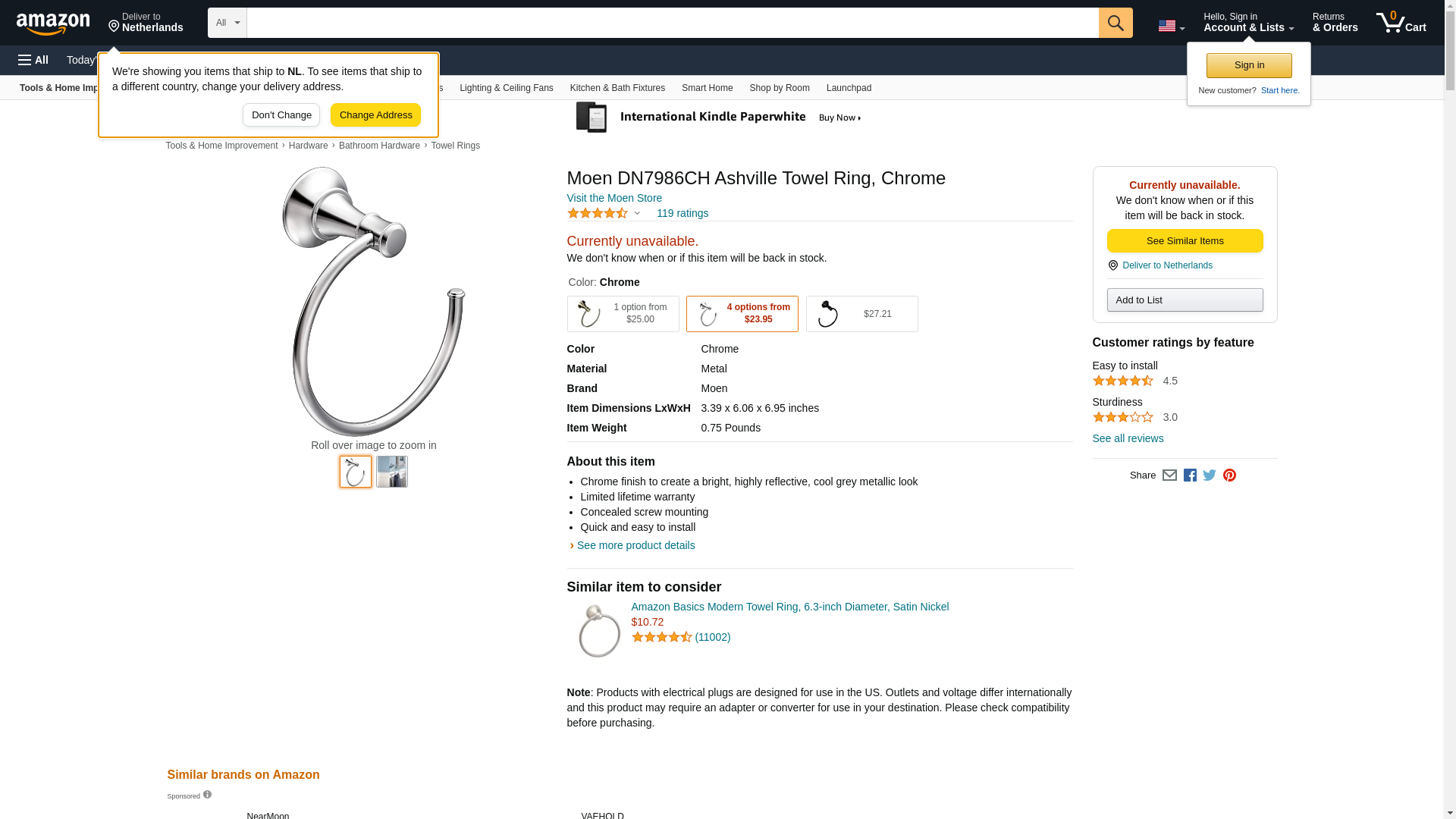Open the Shop by Room category
Viewport: 1456px width, 819px height.
click(x=779, y=88)
